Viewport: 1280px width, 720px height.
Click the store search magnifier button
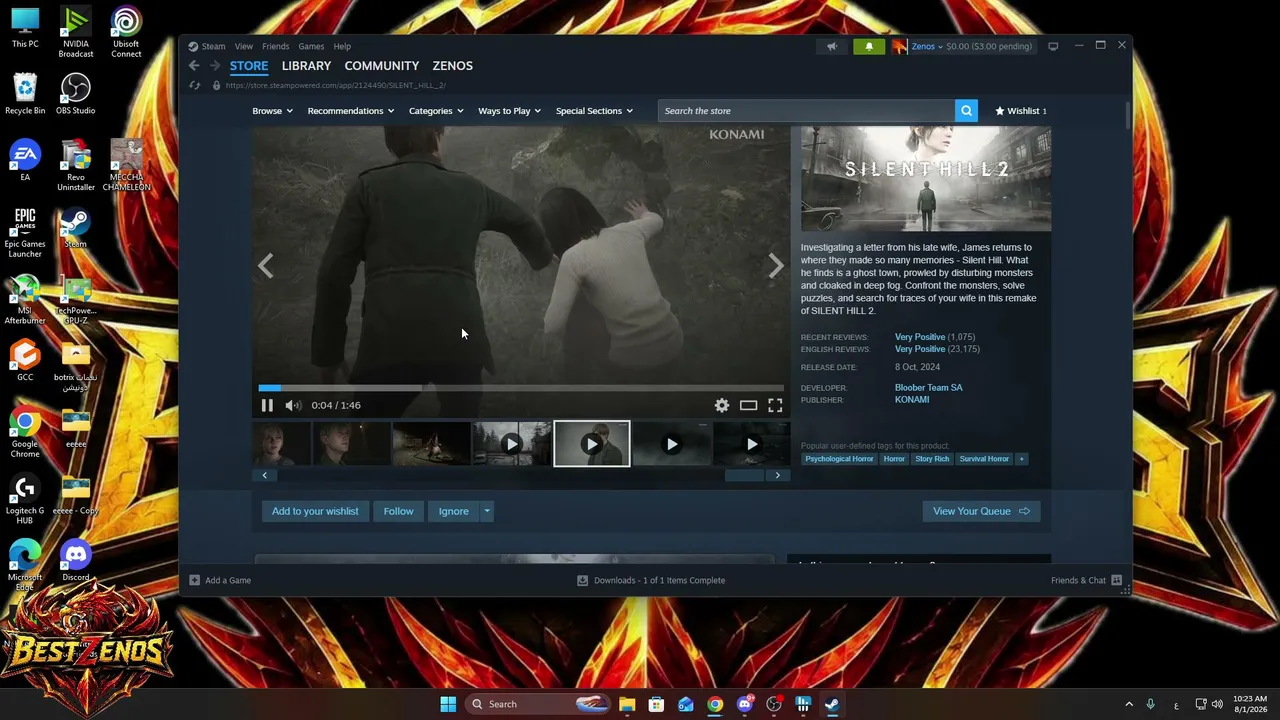966,111
